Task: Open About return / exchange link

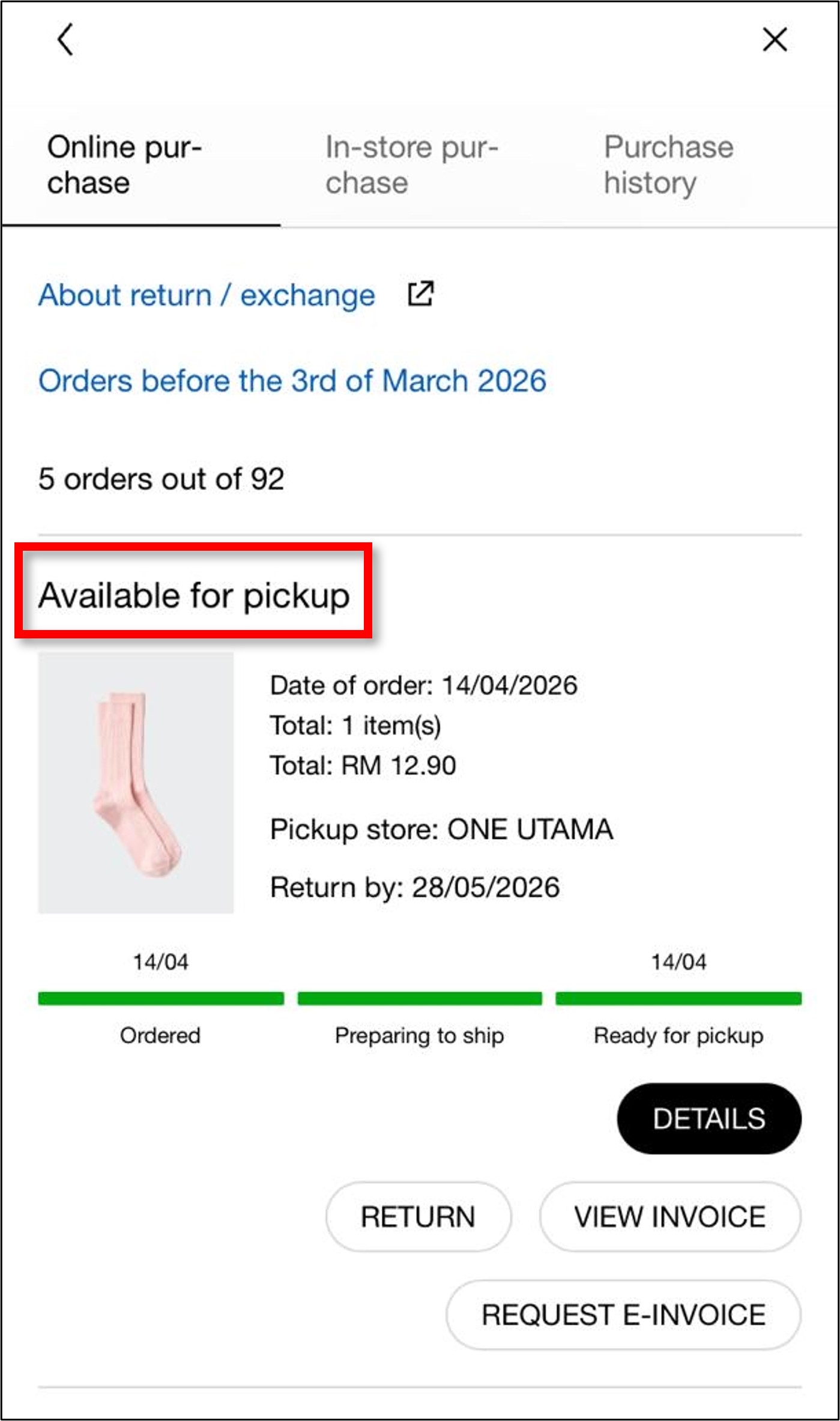Action: pyautogui.click(x=207, y=295)
